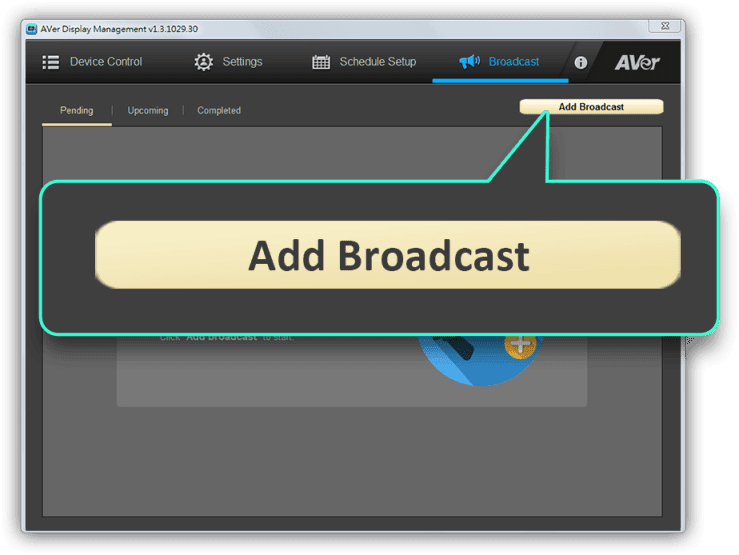
Task: Click the Broadcast megaphone icon
Action: point(469,61)
